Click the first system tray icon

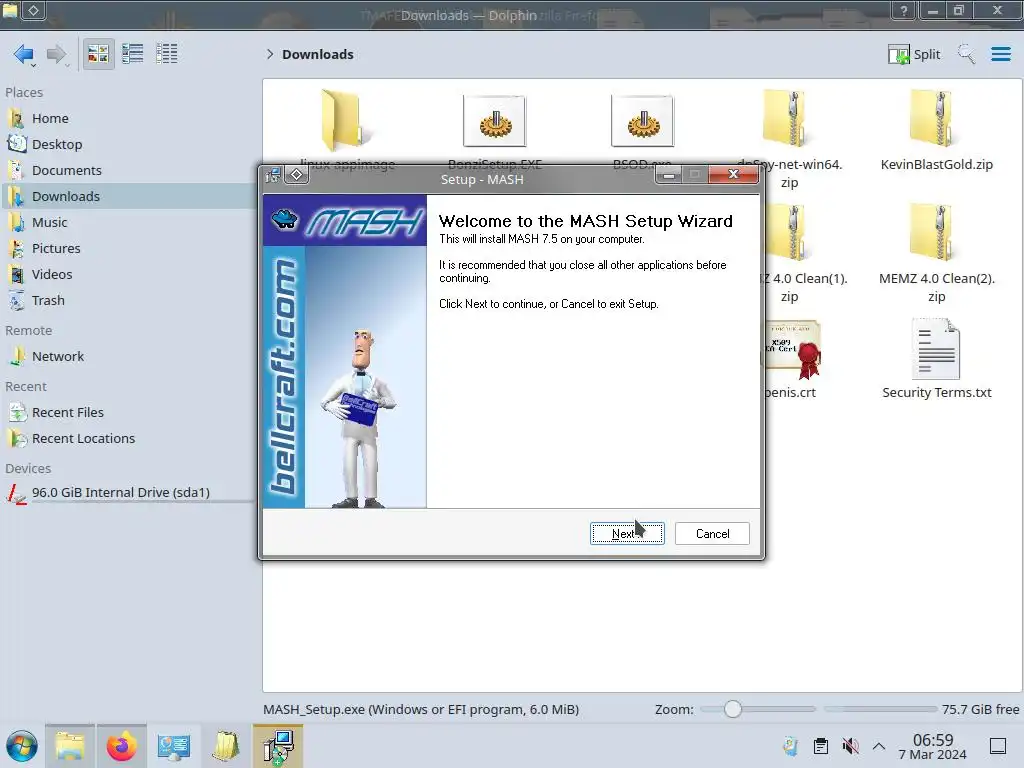pyautogui.click(x=790, y=746)
